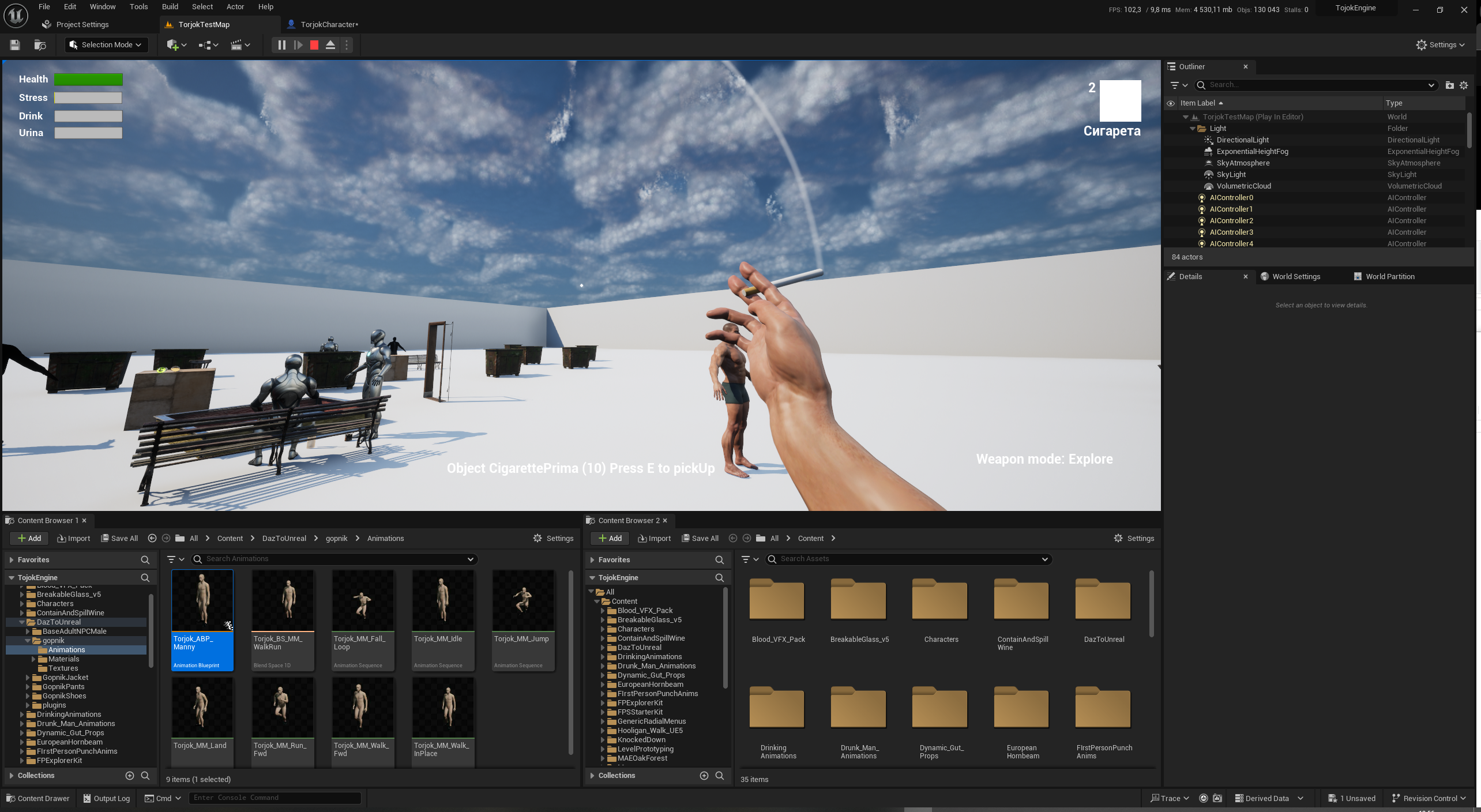Image resolution: width=1481 pixels, height=812 pixels.
Task: Open the Revision Control dropdown
Action: pos(1429,798)
